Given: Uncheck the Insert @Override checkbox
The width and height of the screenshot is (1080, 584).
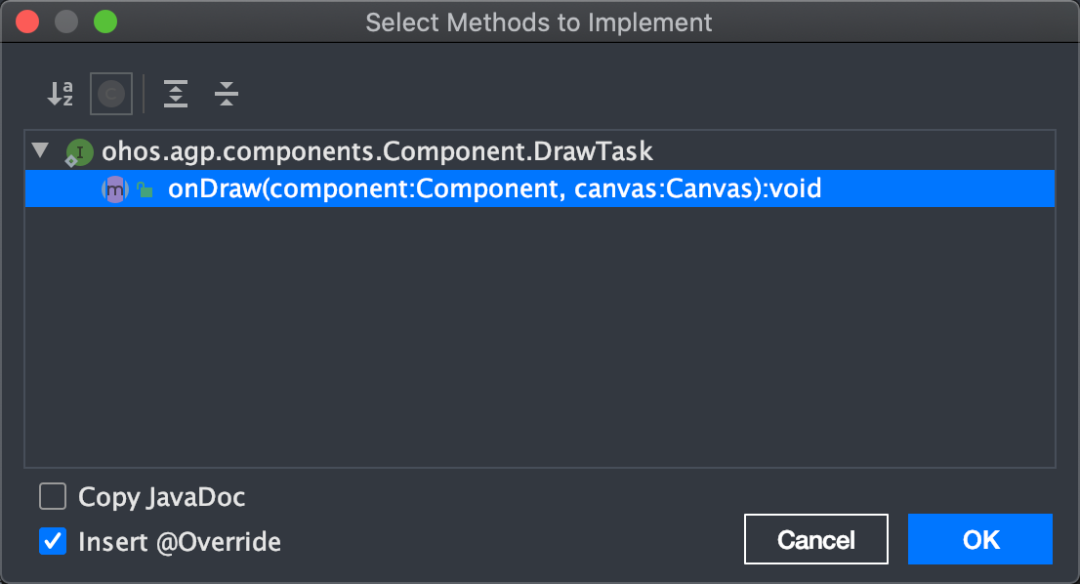Looking at the screenshot, I should coord(53,541).
